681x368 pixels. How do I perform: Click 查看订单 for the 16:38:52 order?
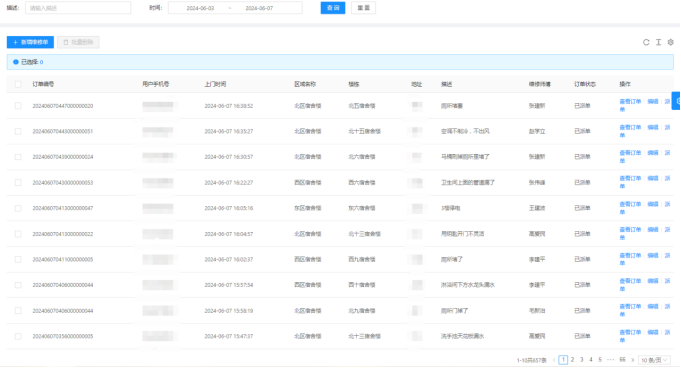point(630,102)
